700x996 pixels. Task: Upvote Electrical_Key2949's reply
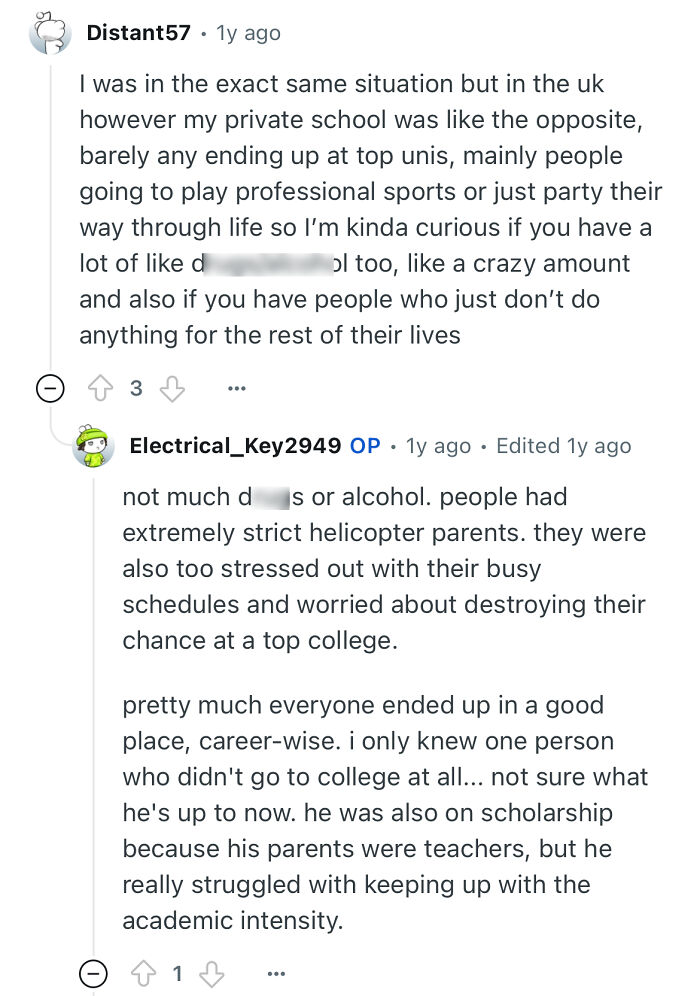pos(147,973)
